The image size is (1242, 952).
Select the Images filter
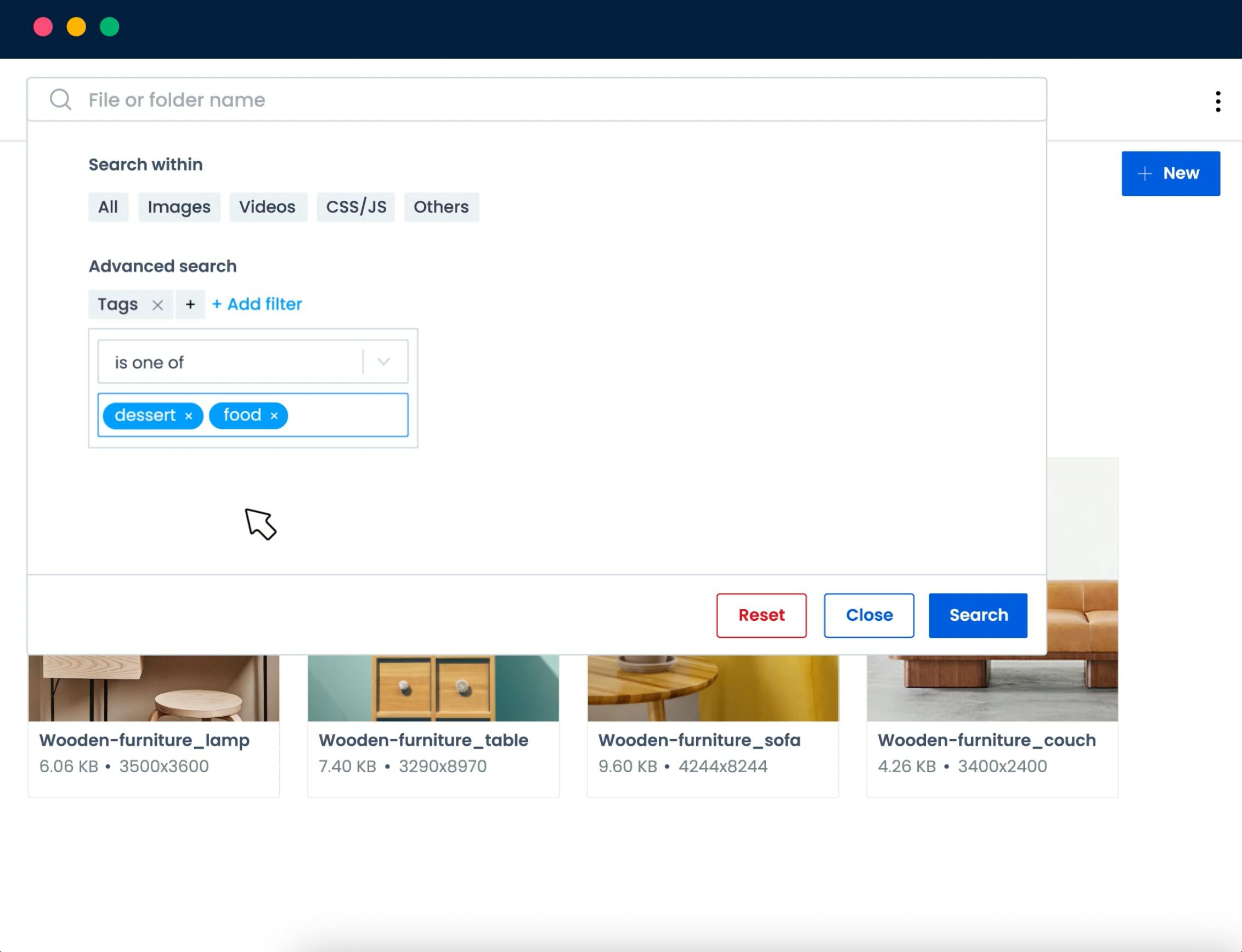[x=179, y=207]
